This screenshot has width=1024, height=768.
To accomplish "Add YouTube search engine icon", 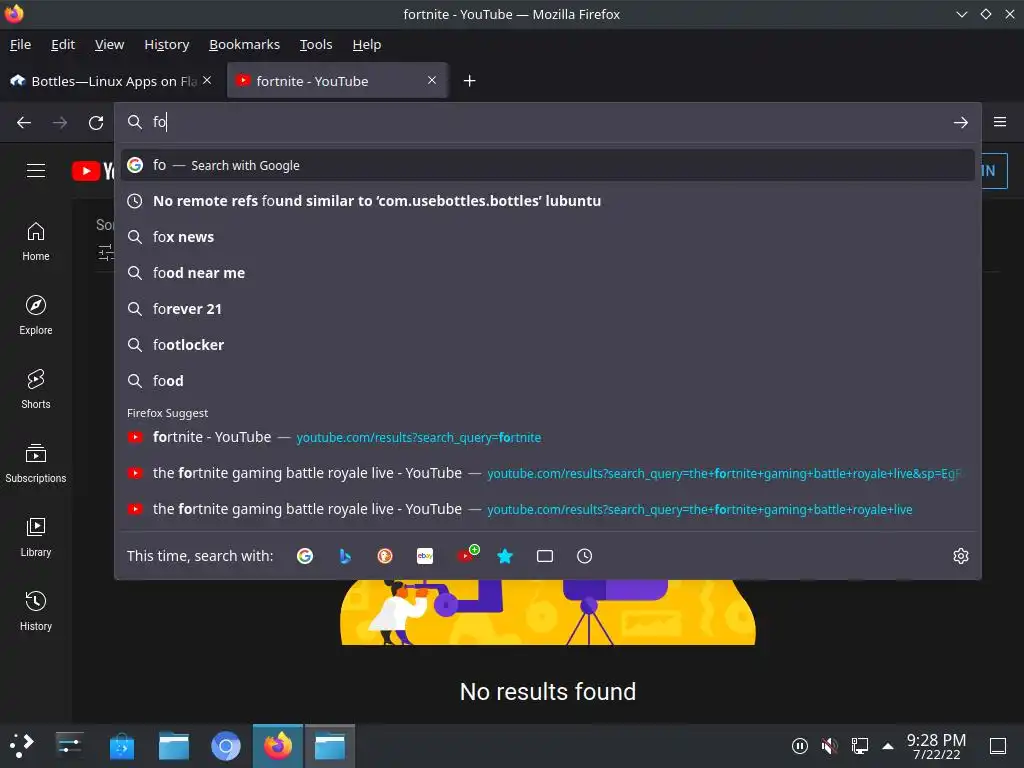I will tap(466, 554).
